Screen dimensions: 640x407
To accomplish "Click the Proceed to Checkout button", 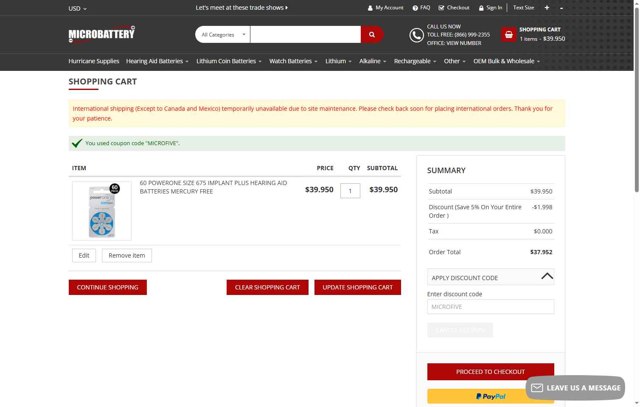I will click(x=491, y=371).
